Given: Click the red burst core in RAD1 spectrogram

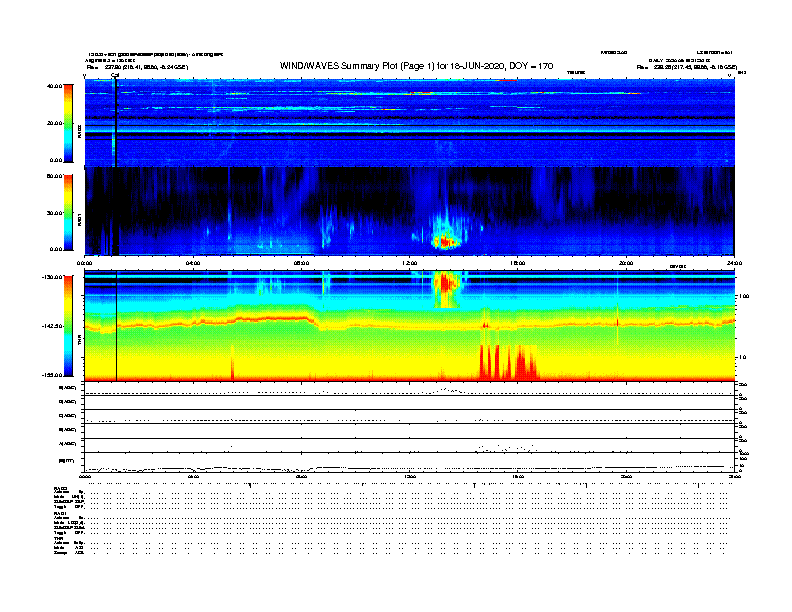Looking at the screenshot, I should pyautogui.click(x=445, y=242).
